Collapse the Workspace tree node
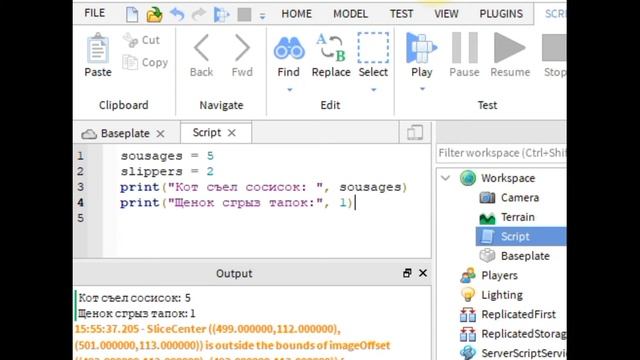The height and width of the screenshot is (360, 640). click(445, 178)
